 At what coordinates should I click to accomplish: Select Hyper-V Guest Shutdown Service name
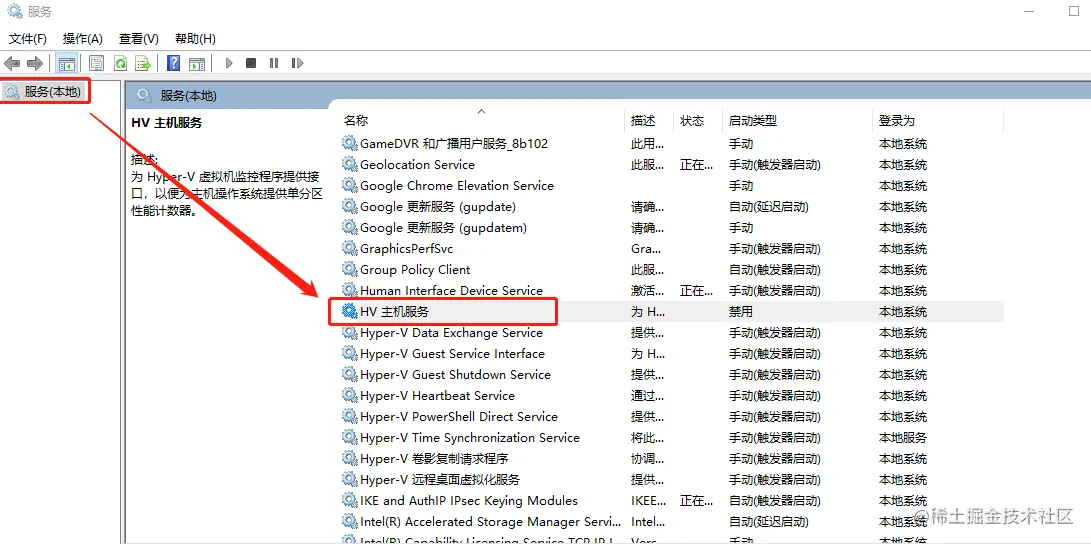[x=455, y=374]
